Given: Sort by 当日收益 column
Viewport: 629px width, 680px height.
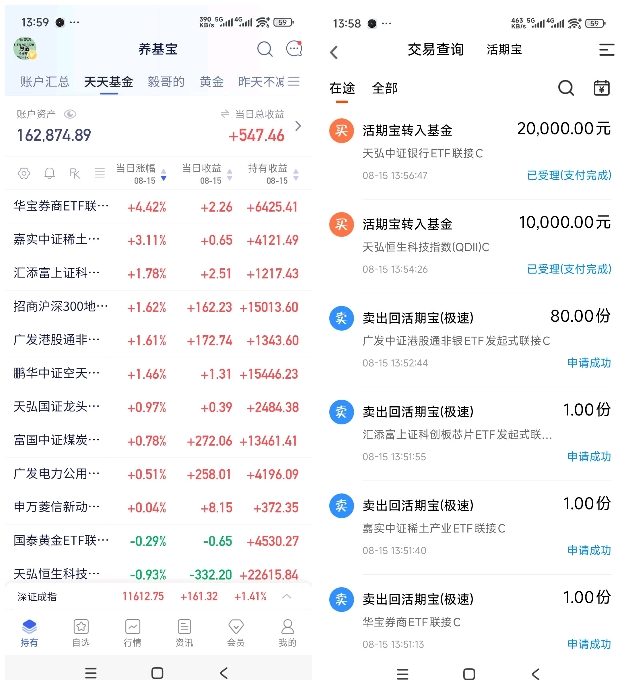Looking at the screenshot, I should (207, 173).
